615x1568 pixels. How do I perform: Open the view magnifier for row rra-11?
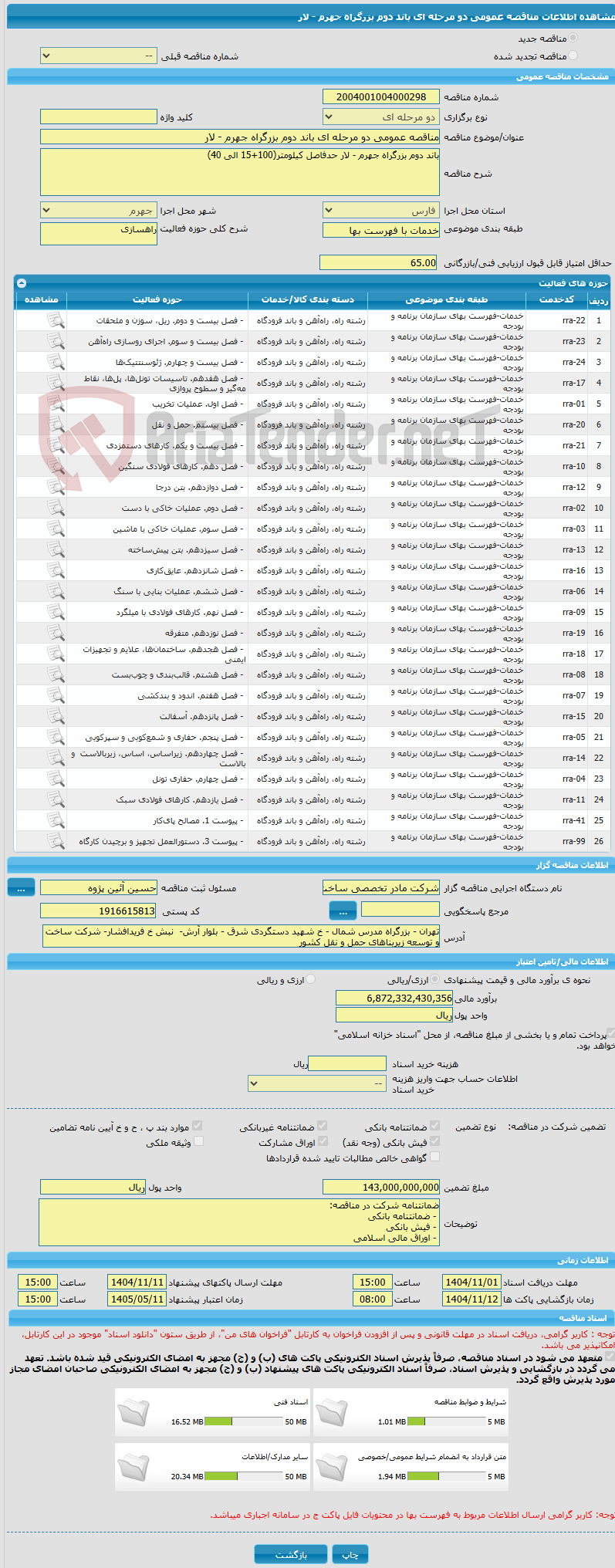click(x=56, y=799)
